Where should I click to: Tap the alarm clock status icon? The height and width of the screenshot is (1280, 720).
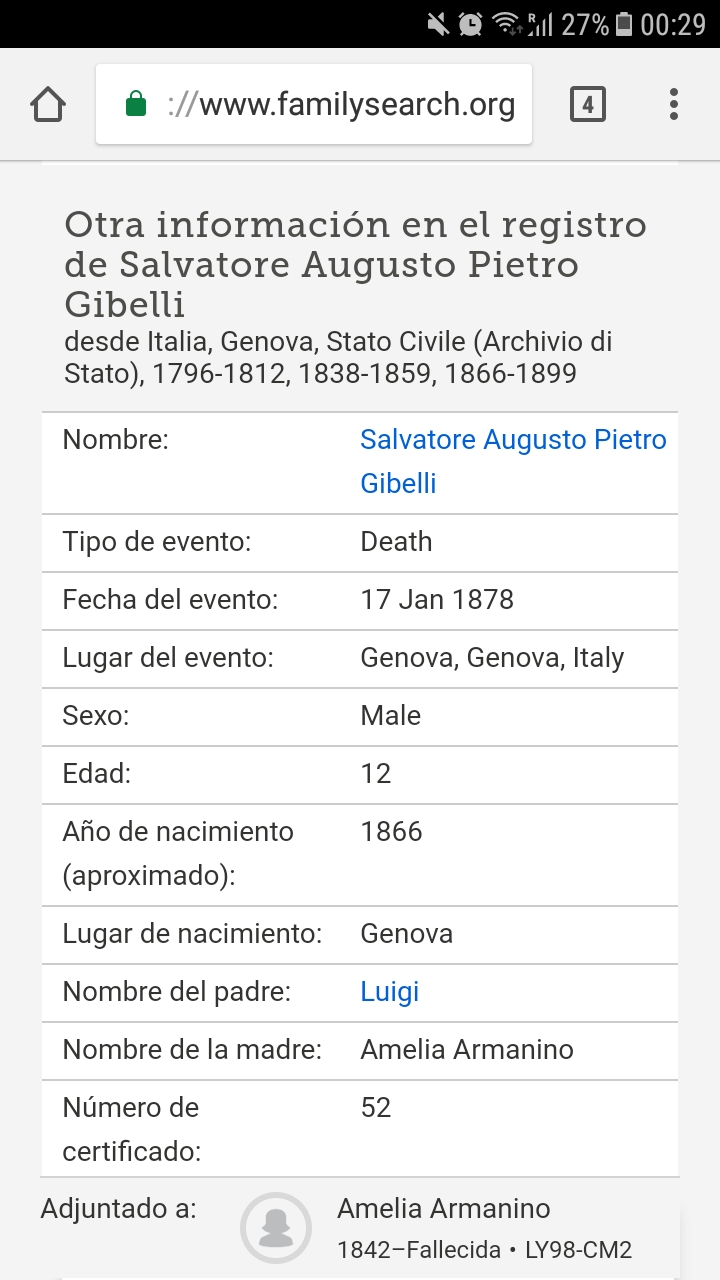point(470,24)
